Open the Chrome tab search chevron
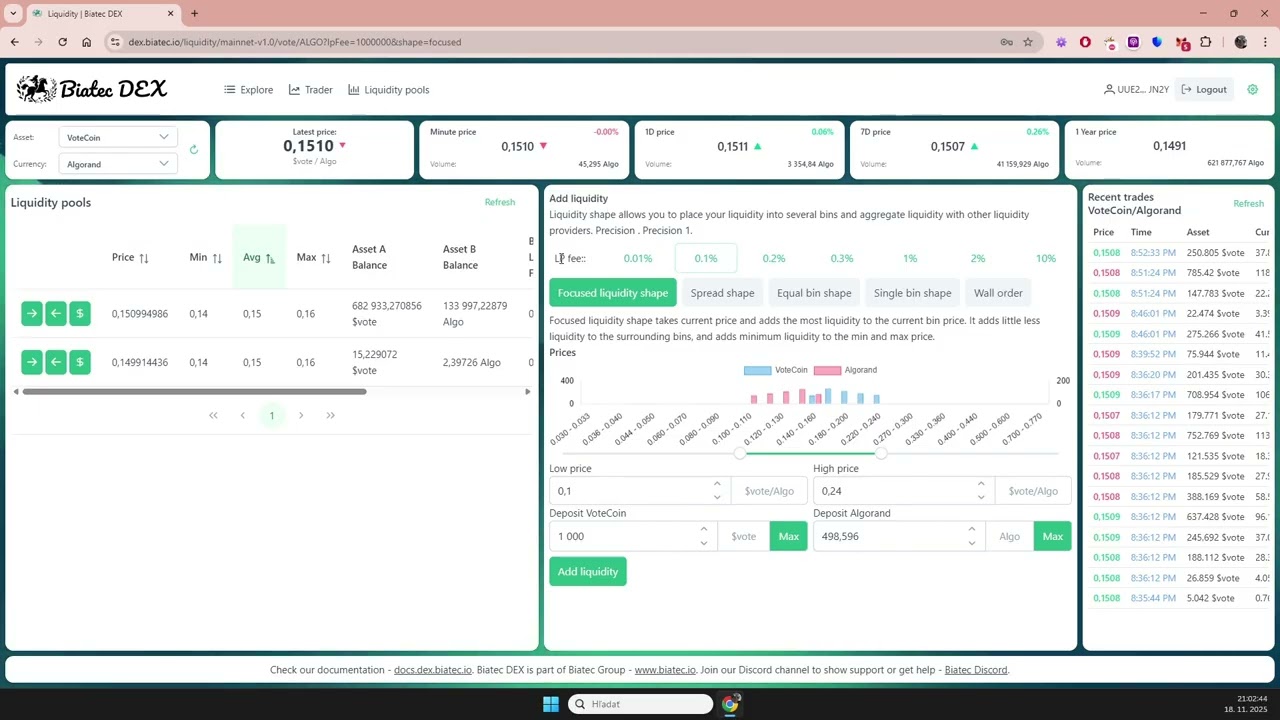1280x720 pixels. coord(13,13)
